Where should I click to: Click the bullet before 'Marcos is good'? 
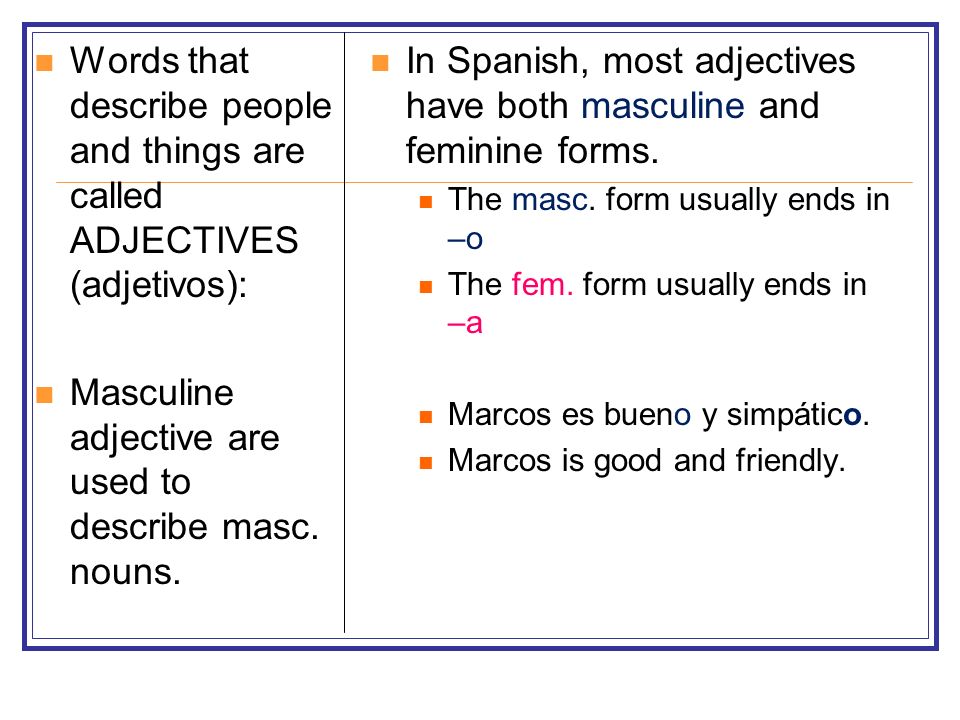coord(426,463)
